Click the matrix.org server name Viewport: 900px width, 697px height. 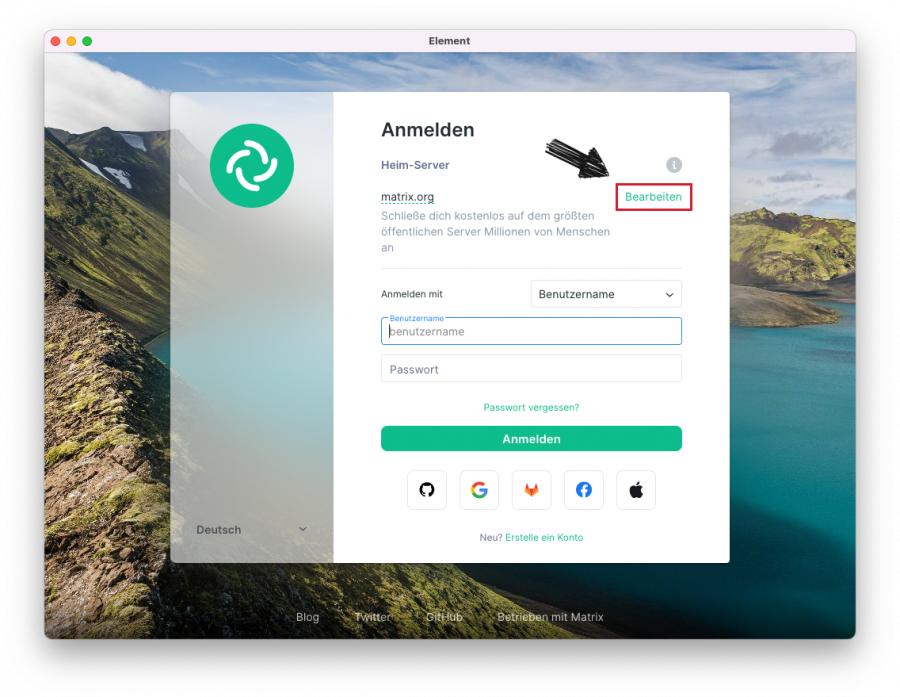pos(407,197)
